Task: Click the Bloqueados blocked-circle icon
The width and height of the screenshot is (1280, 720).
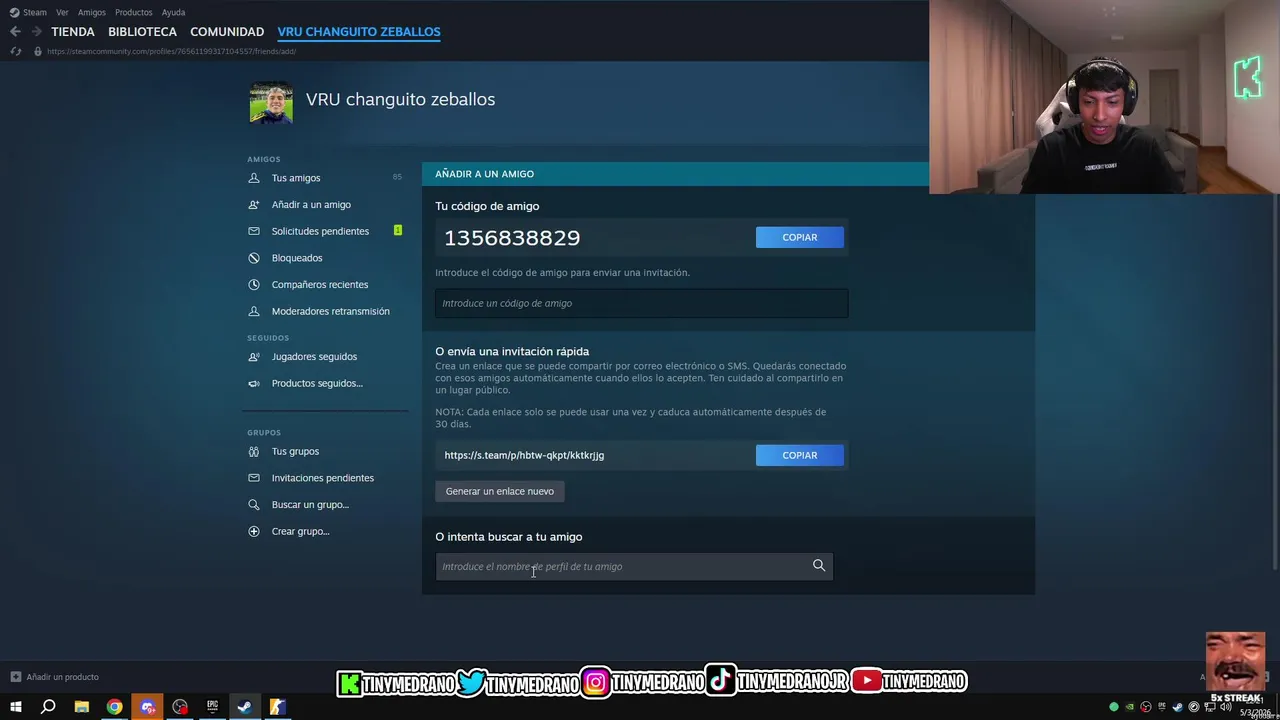Action: click(254, 258)
